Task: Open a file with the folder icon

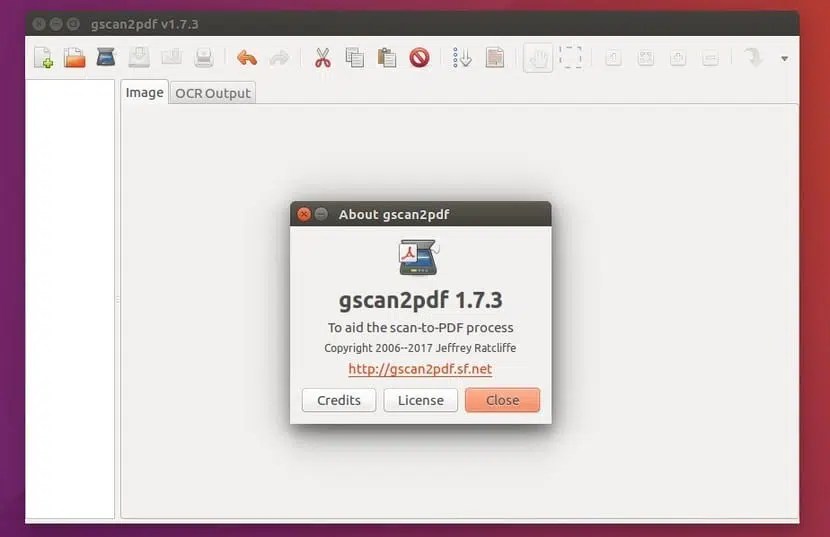Action: [x=75, y=58]
